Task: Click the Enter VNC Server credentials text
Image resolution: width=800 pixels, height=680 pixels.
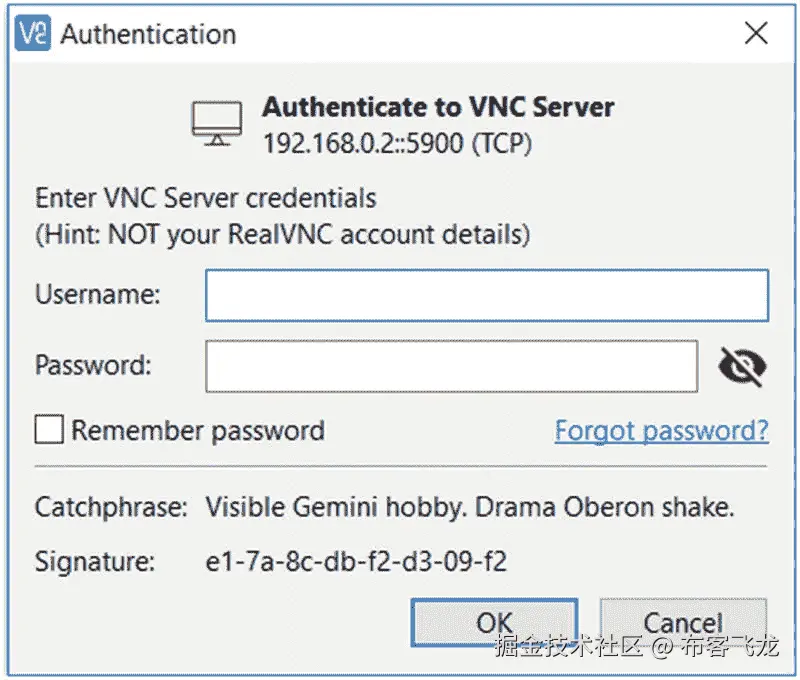Action: coord(206,197)
